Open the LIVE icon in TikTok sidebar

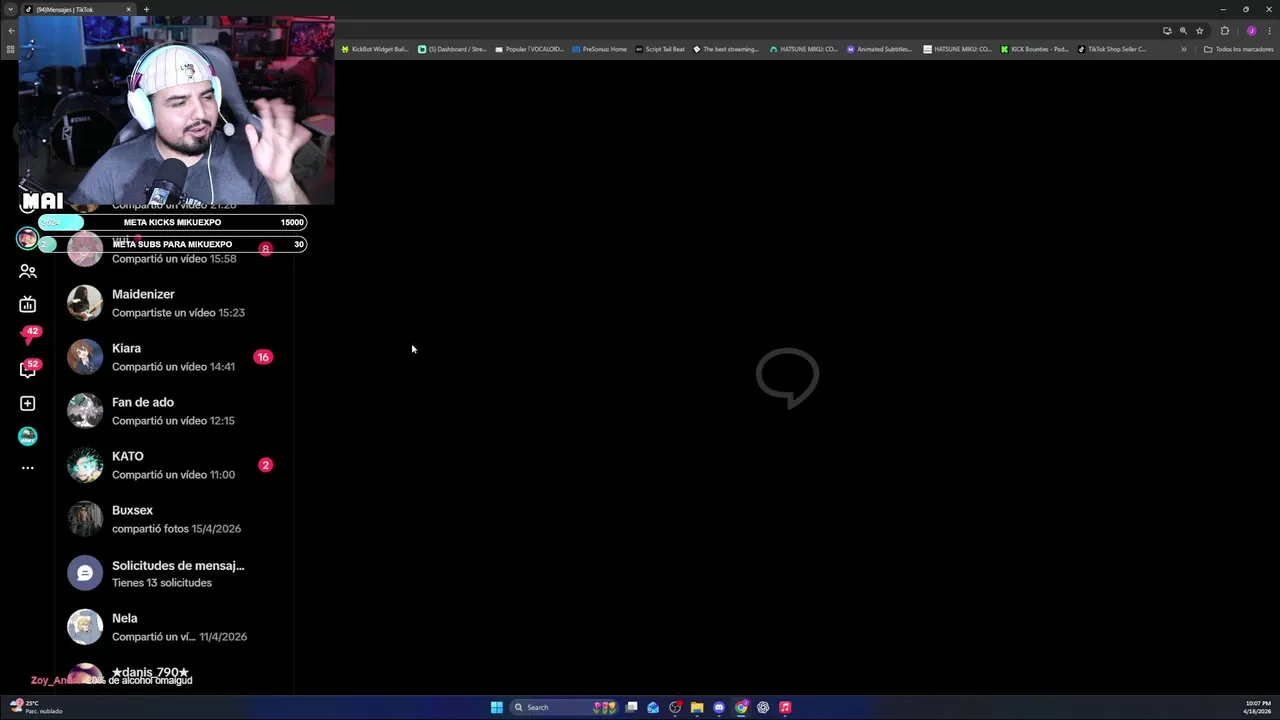coord(27,304)
